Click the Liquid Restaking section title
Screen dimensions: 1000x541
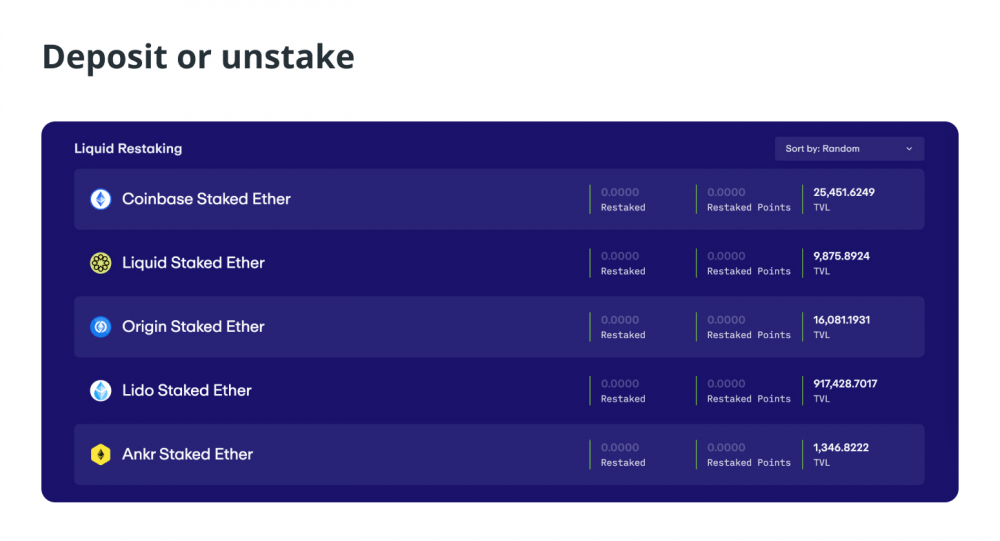point(128,149)
